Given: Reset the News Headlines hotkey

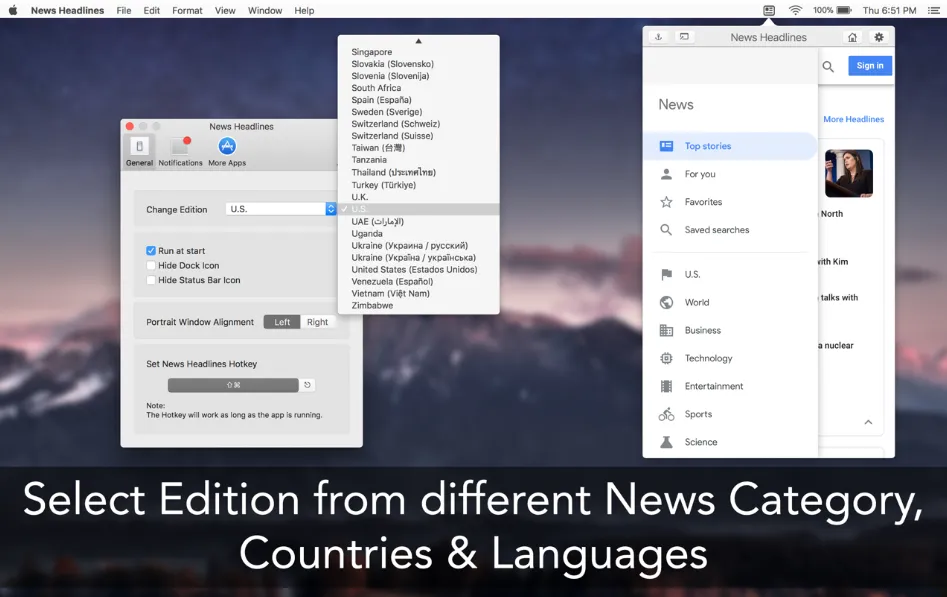Looking at the screenshot, I should click(x=307, y=385).
